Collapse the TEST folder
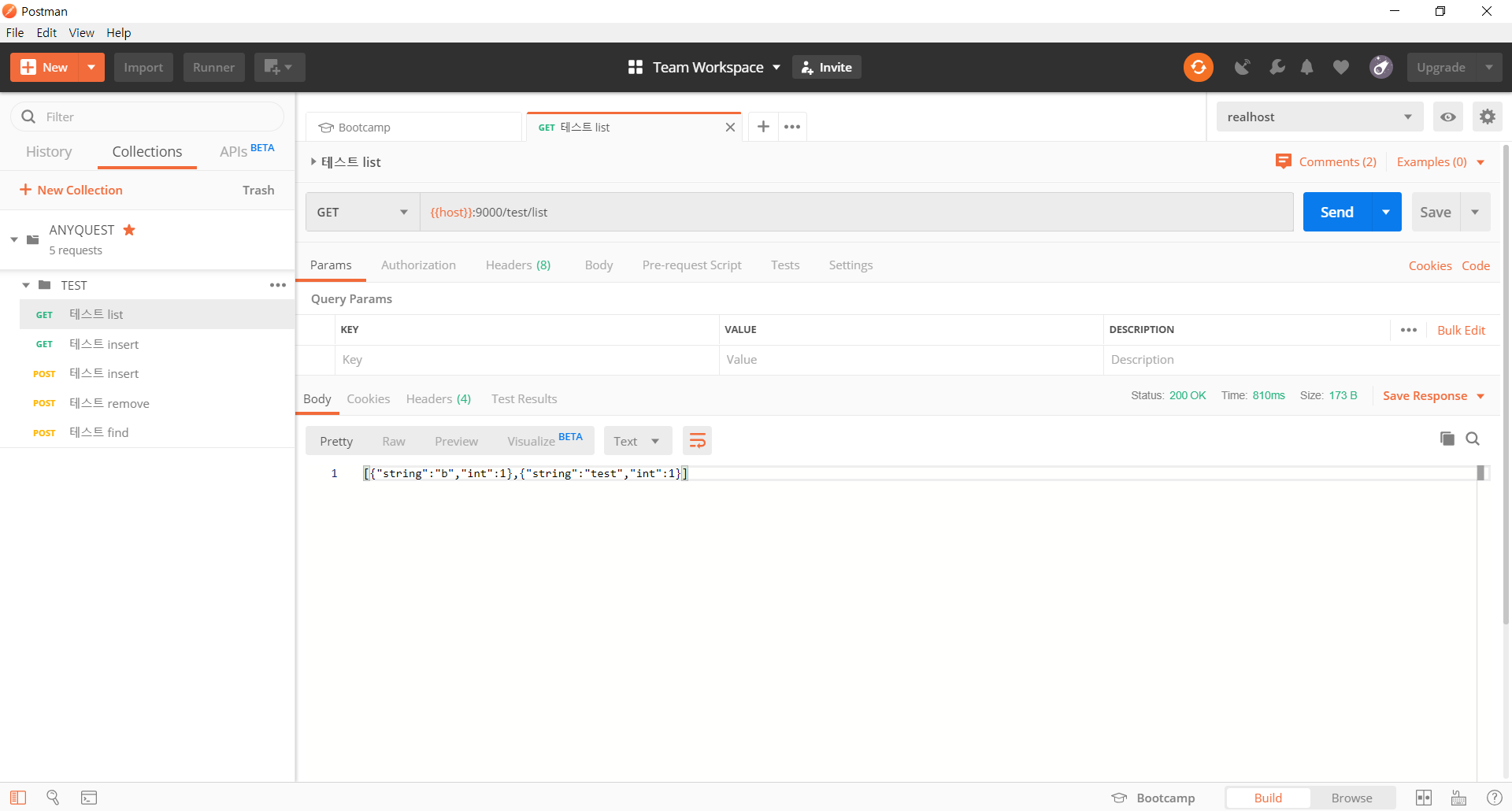This screenshot has width=1512, height=811. click(x=26, y=285)
